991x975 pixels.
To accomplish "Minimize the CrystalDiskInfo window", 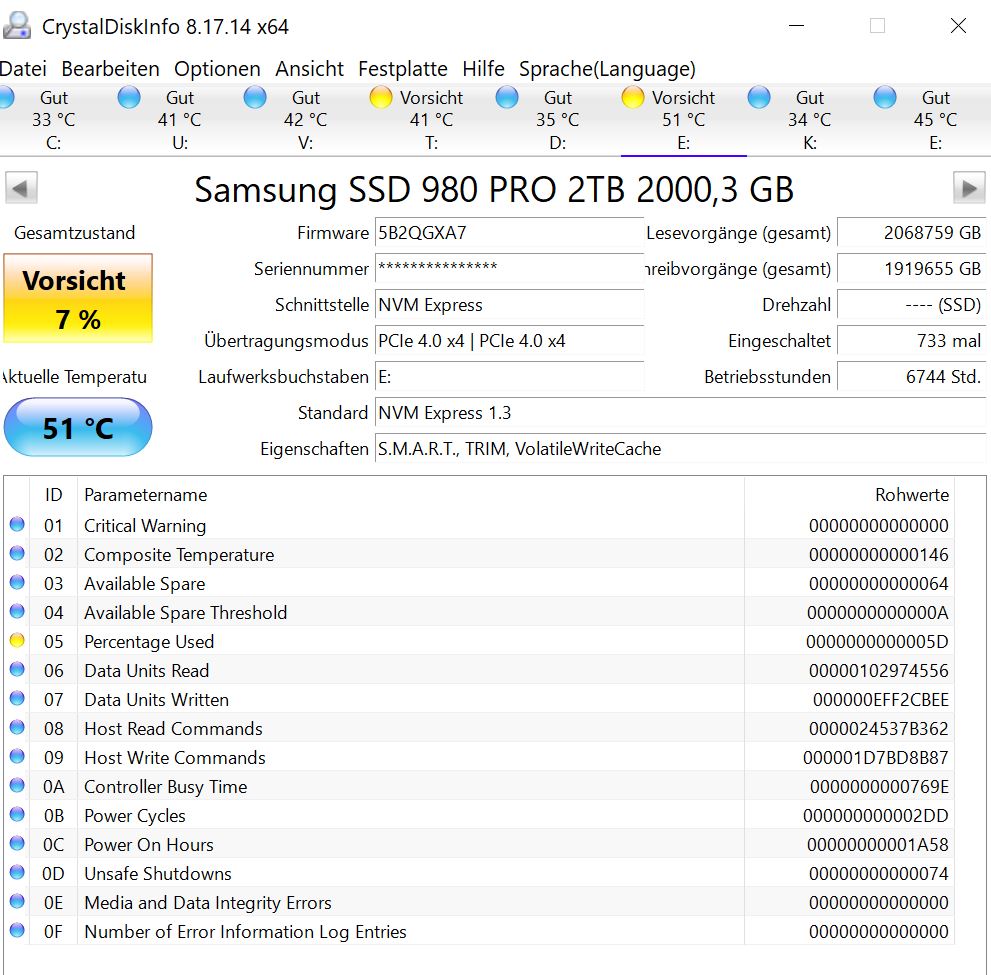I will (x=796, y=26).
